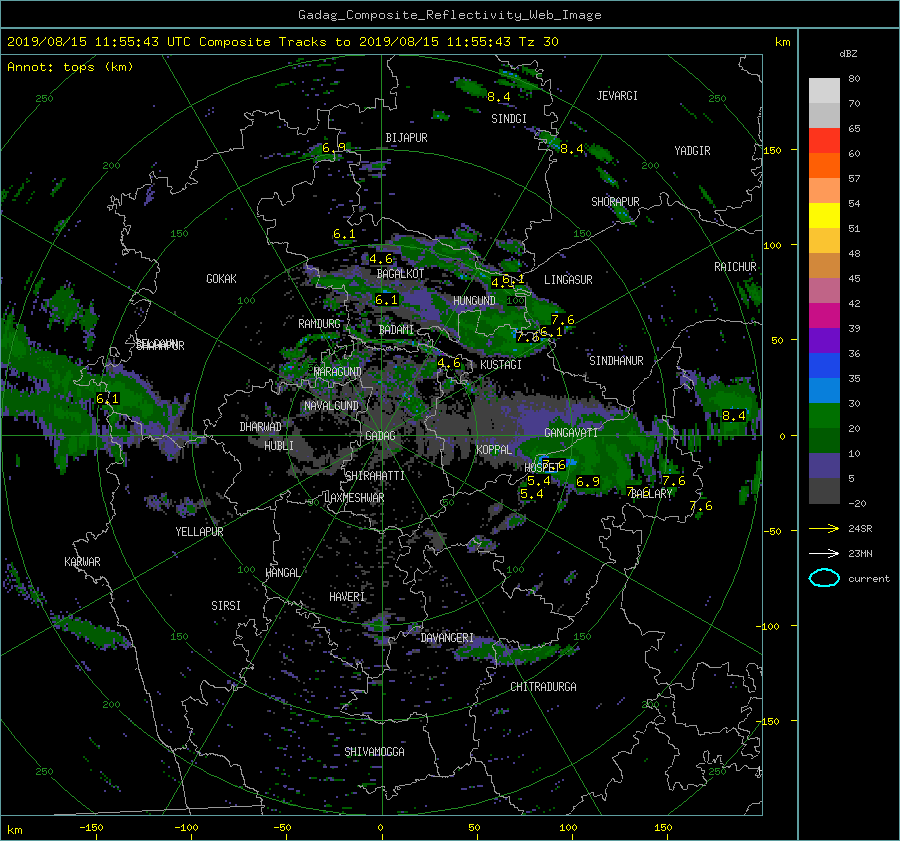The height and width of the screenshot is (841, 900).
Task: Click the 23MN legend text
Action: tap(860, 554)
